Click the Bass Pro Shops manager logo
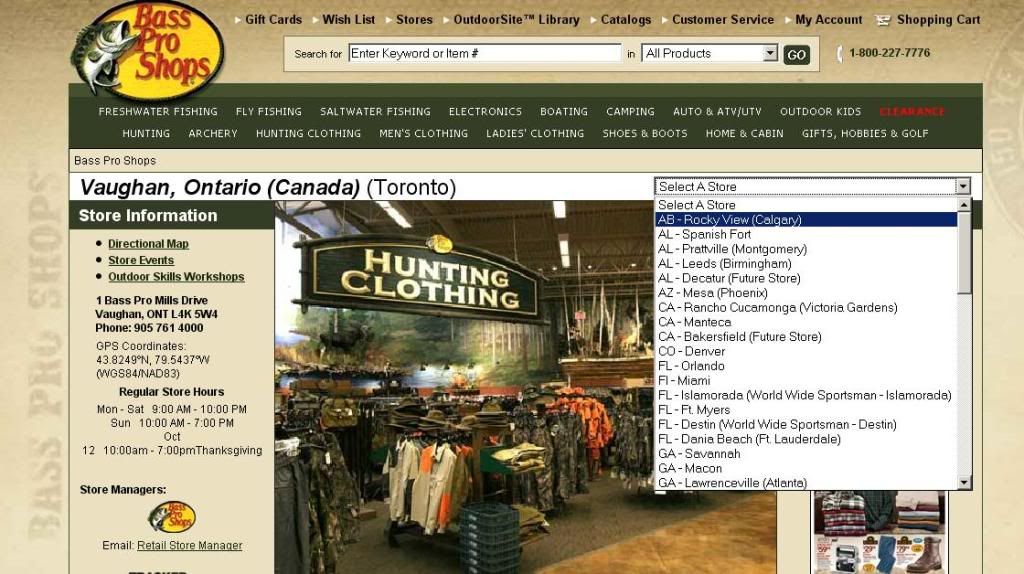 click(172, 517)
